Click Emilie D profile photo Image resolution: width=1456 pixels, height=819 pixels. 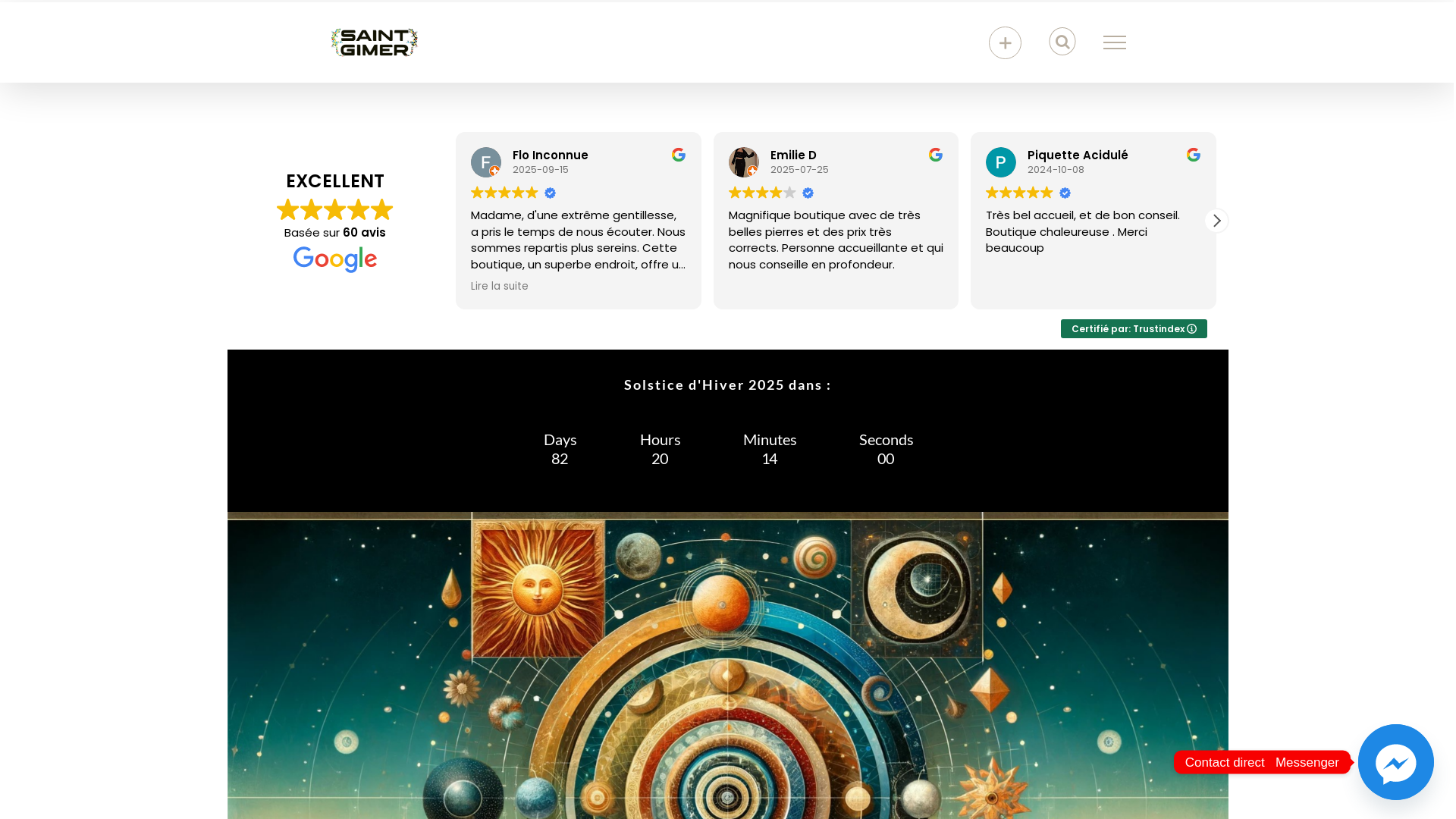pos(744,162)
